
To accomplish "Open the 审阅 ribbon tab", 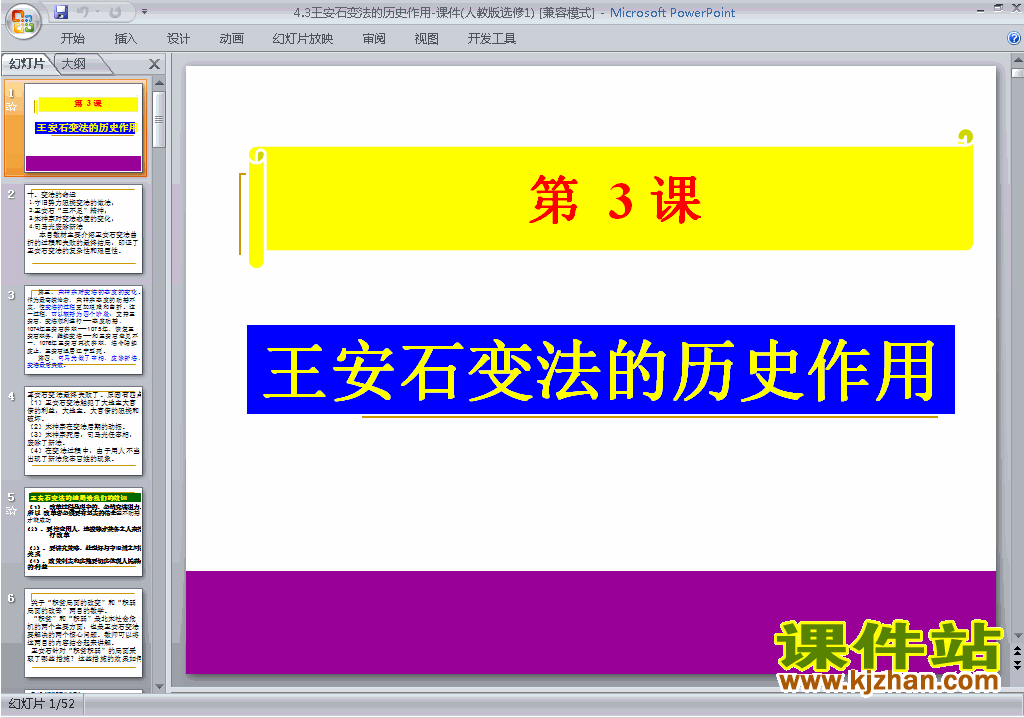I will [x=374, y=39].
